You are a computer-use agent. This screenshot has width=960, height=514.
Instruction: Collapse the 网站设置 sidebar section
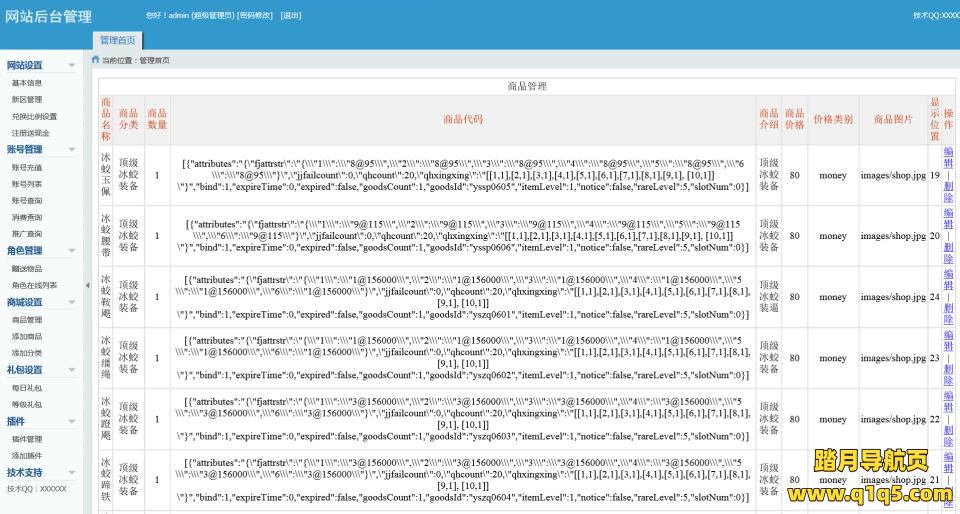[71, 66]
